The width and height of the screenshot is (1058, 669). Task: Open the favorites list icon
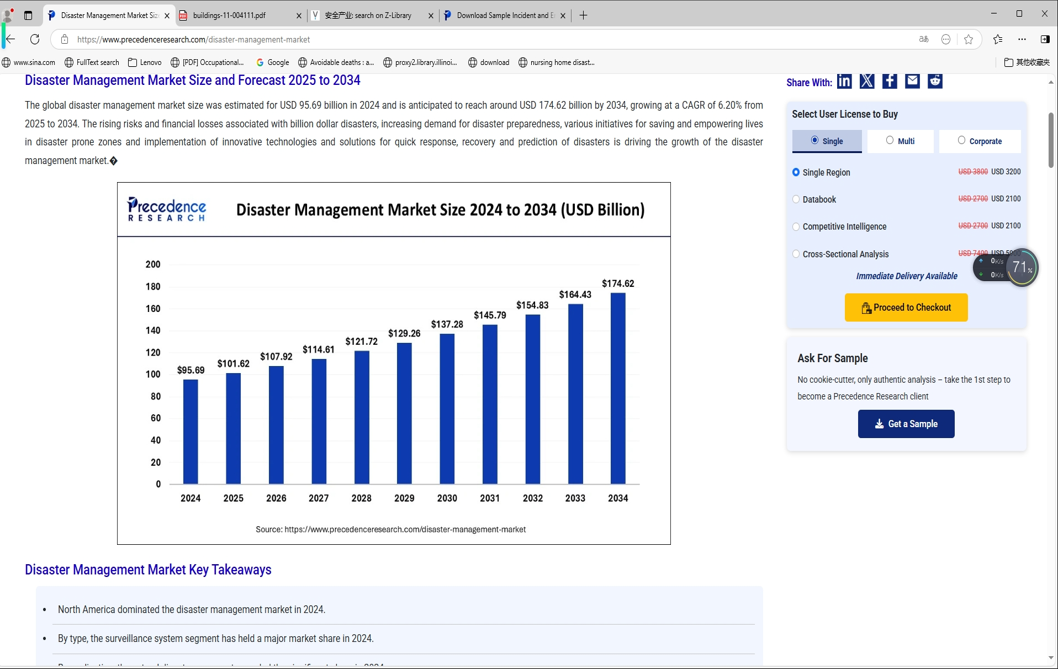(x=998, y=39)
